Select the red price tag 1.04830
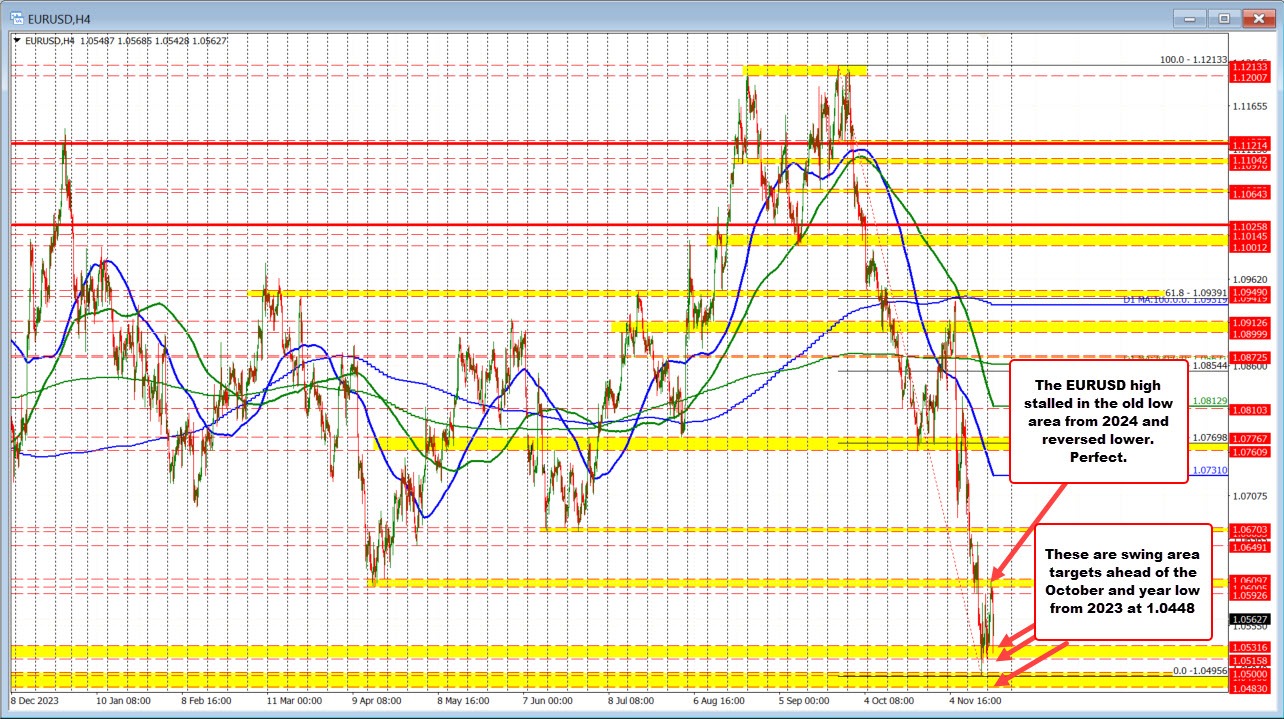Screen dimensions: 1284x719 1251,689
